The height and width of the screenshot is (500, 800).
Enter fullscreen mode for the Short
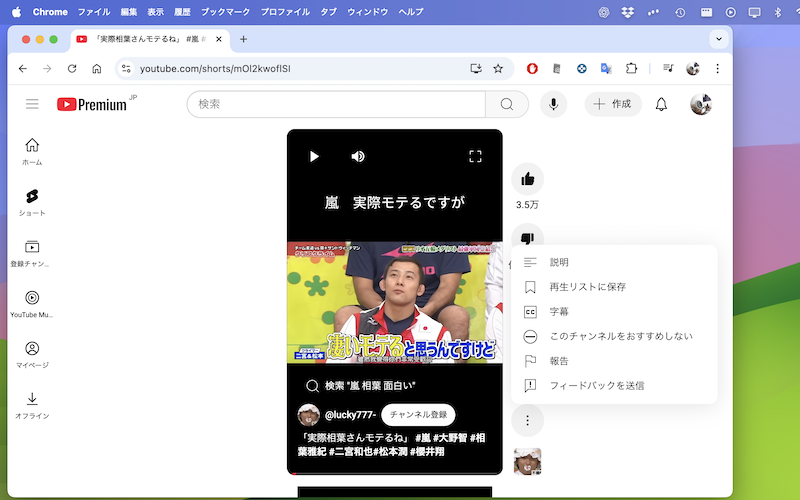tap(475, 156)
